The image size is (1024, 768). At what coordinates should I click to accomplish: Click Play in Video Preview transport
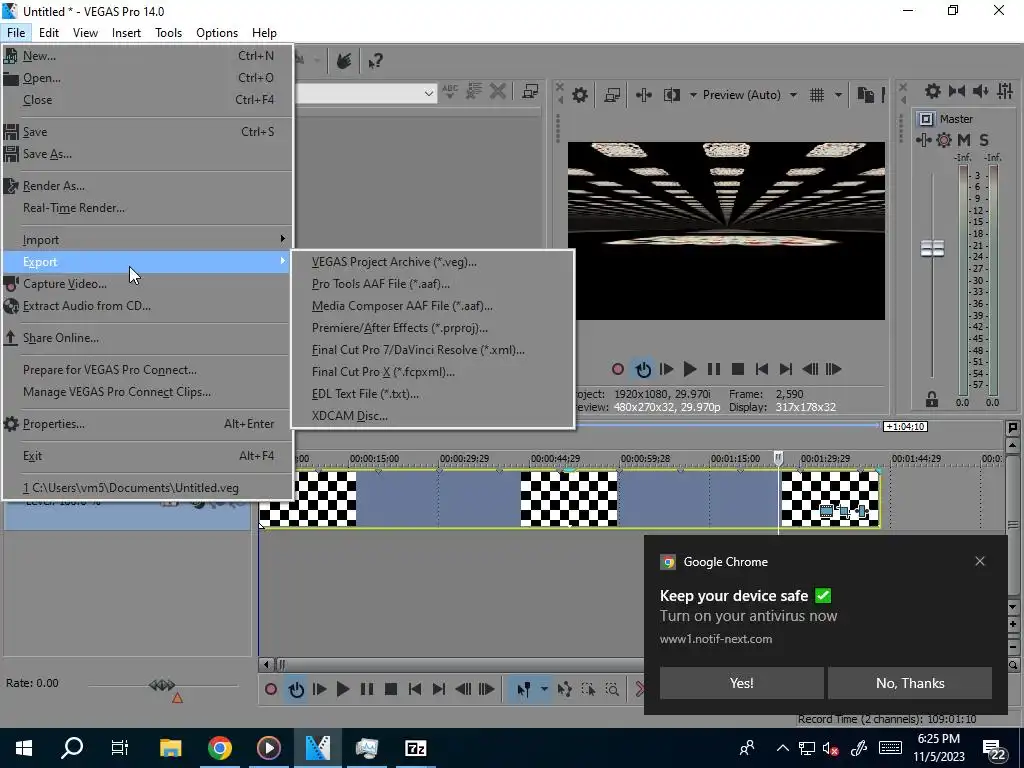(690, 369)
